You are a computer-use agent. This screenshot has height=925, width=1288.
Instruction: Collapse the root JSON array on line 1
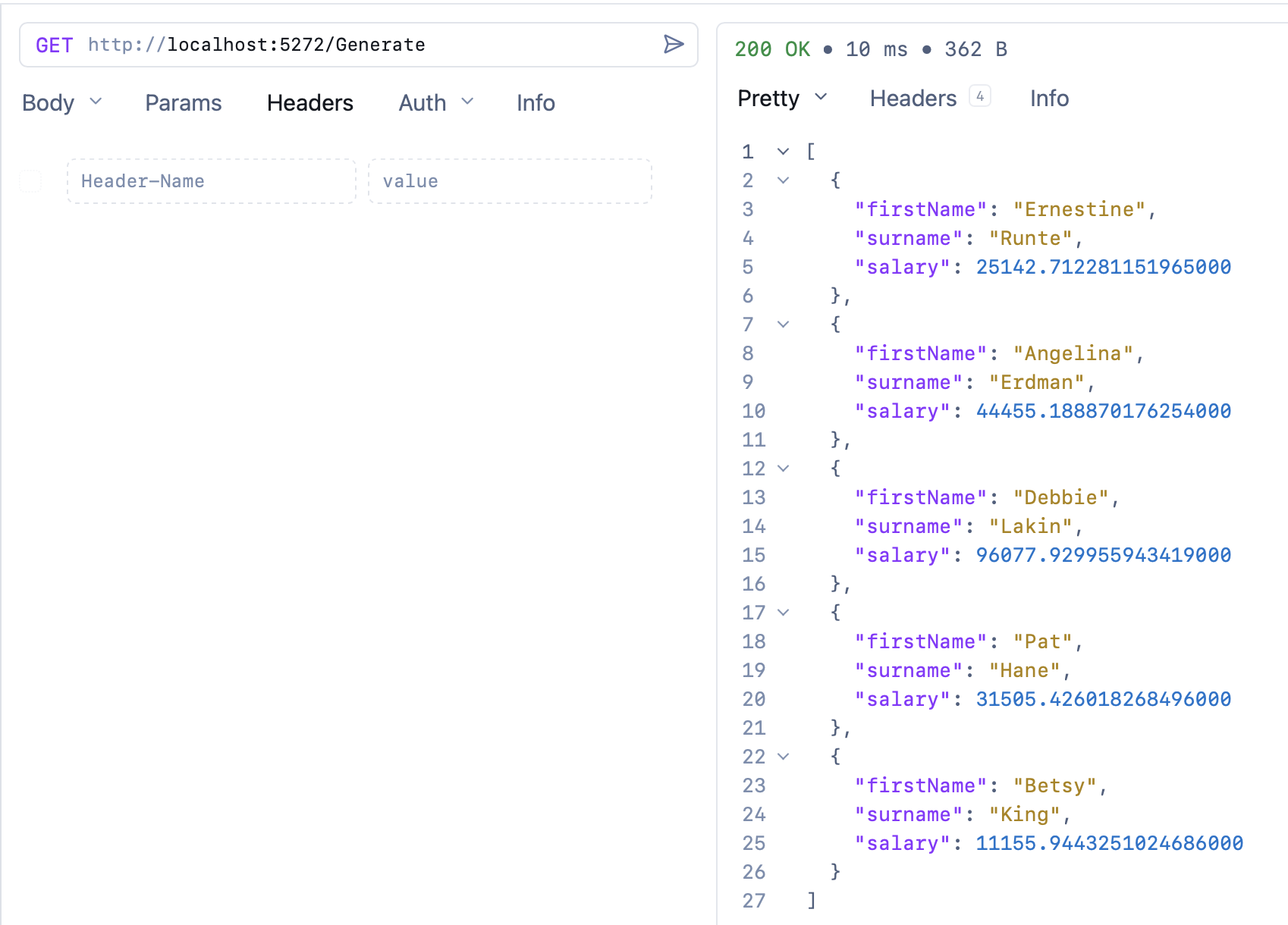[782, 151]
